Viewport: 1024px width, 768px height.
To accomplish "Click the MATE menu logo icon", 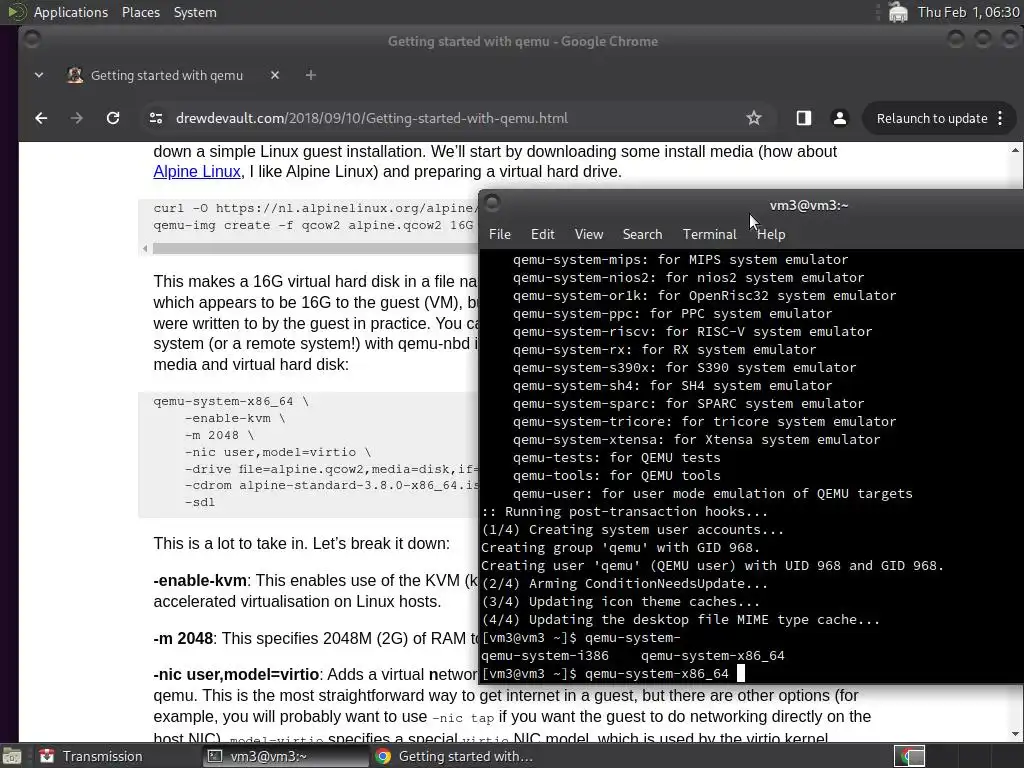I will 16,12.
